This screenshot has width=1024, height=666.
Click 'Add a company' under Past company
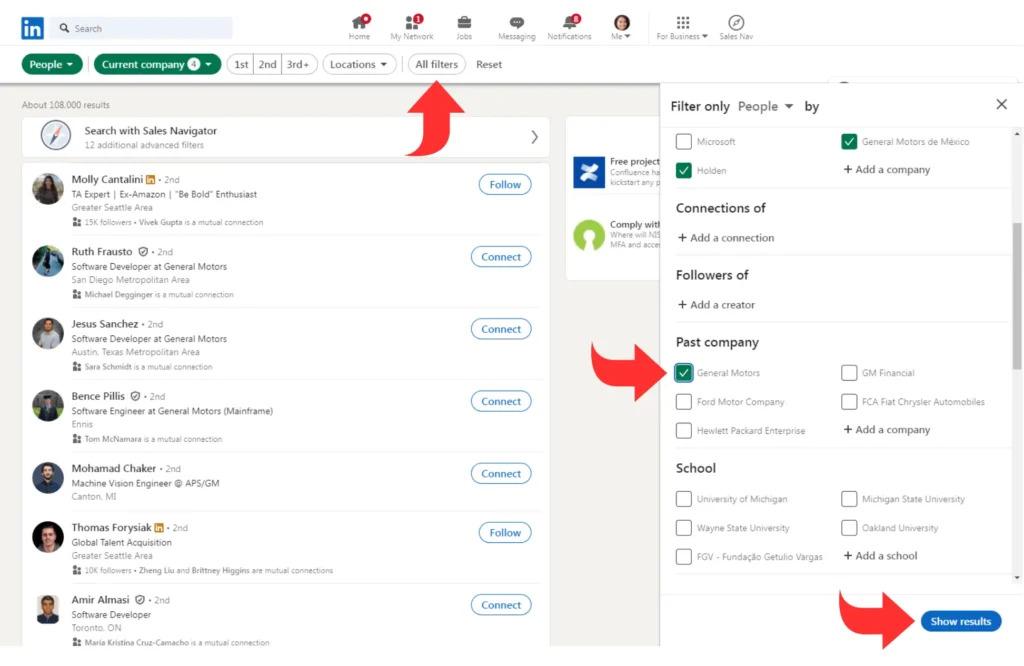click(886, 429)
